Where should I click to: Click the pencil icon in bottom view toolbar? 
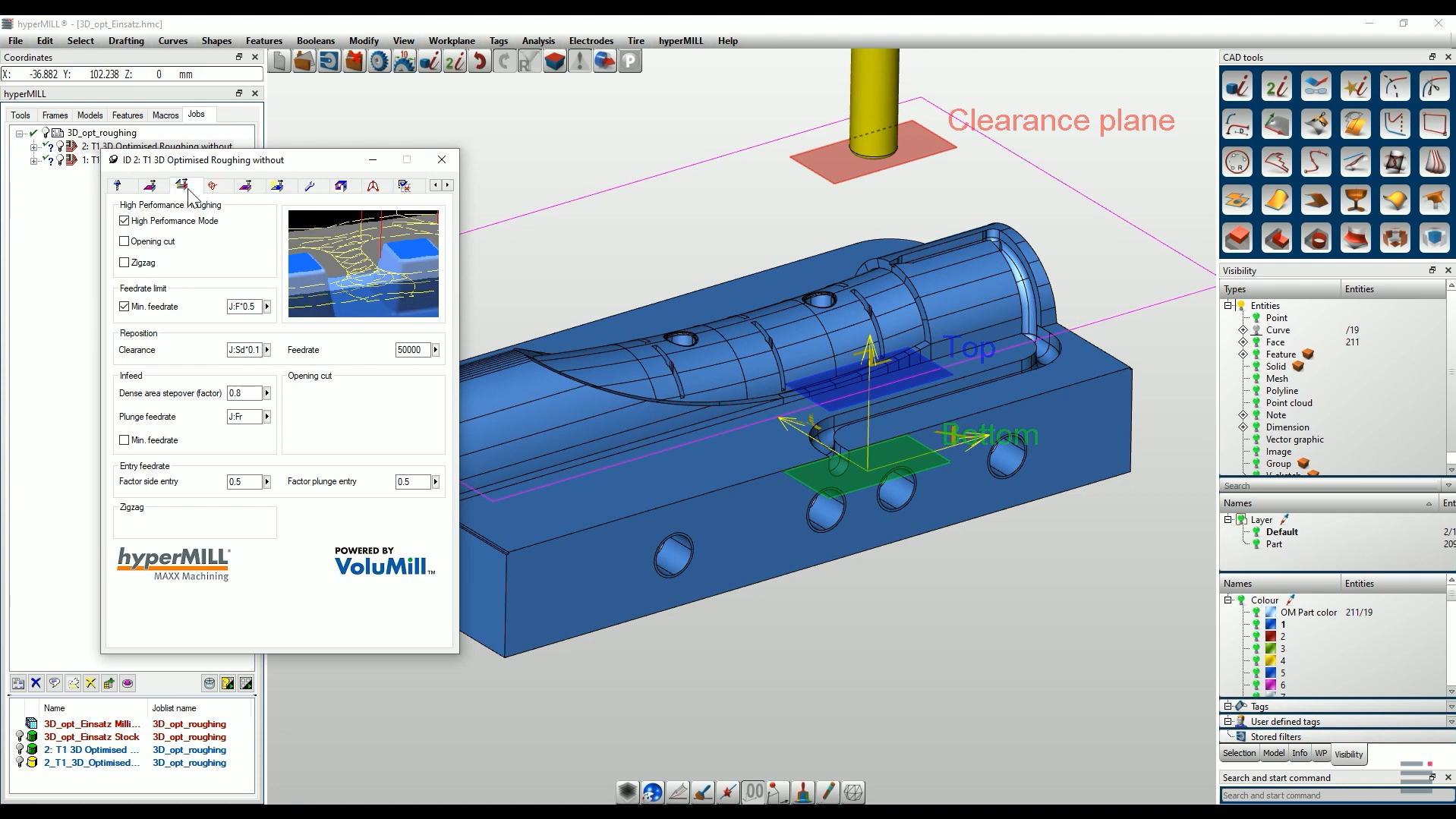coord(828,792)
